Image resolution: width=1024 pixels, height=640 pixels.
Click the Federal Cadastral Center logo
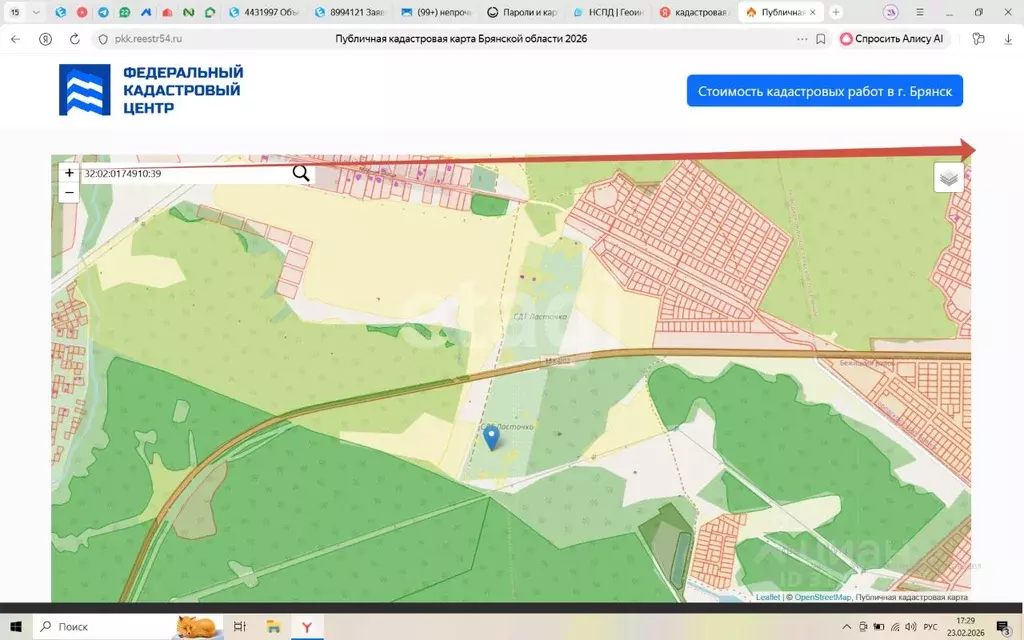click(x=150, y=90)
